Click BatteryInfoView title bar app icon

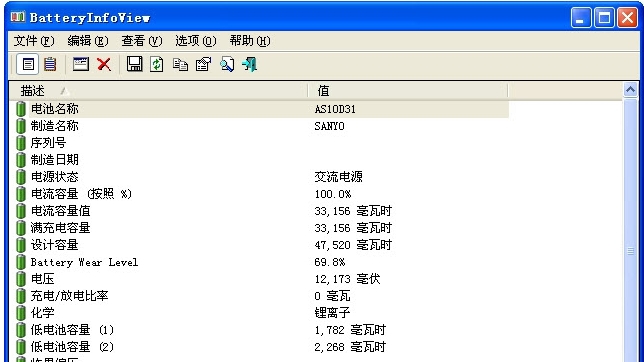tap(18, 17)
